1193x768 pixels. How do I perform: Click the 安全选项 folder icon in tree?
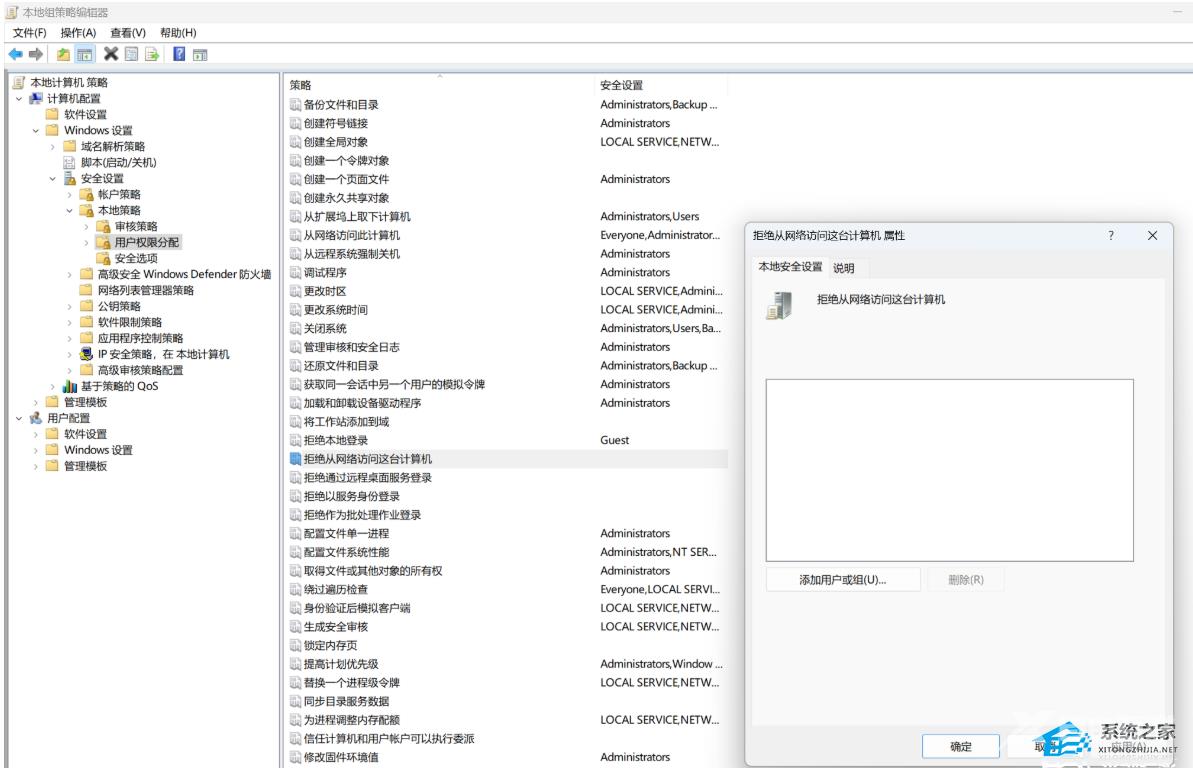[103, 258]
